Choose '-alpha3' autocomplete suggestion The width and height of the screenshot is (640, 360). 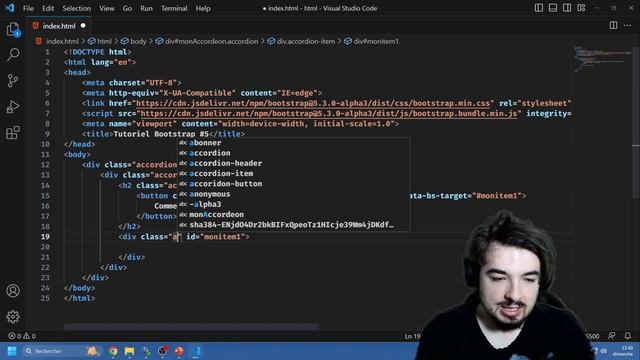point(293,204)
